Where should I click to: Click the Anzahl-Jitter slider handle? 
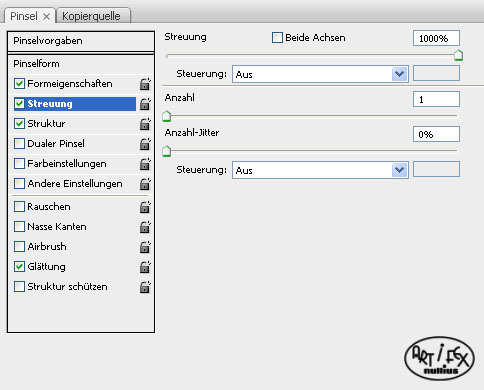pos(167,151)
